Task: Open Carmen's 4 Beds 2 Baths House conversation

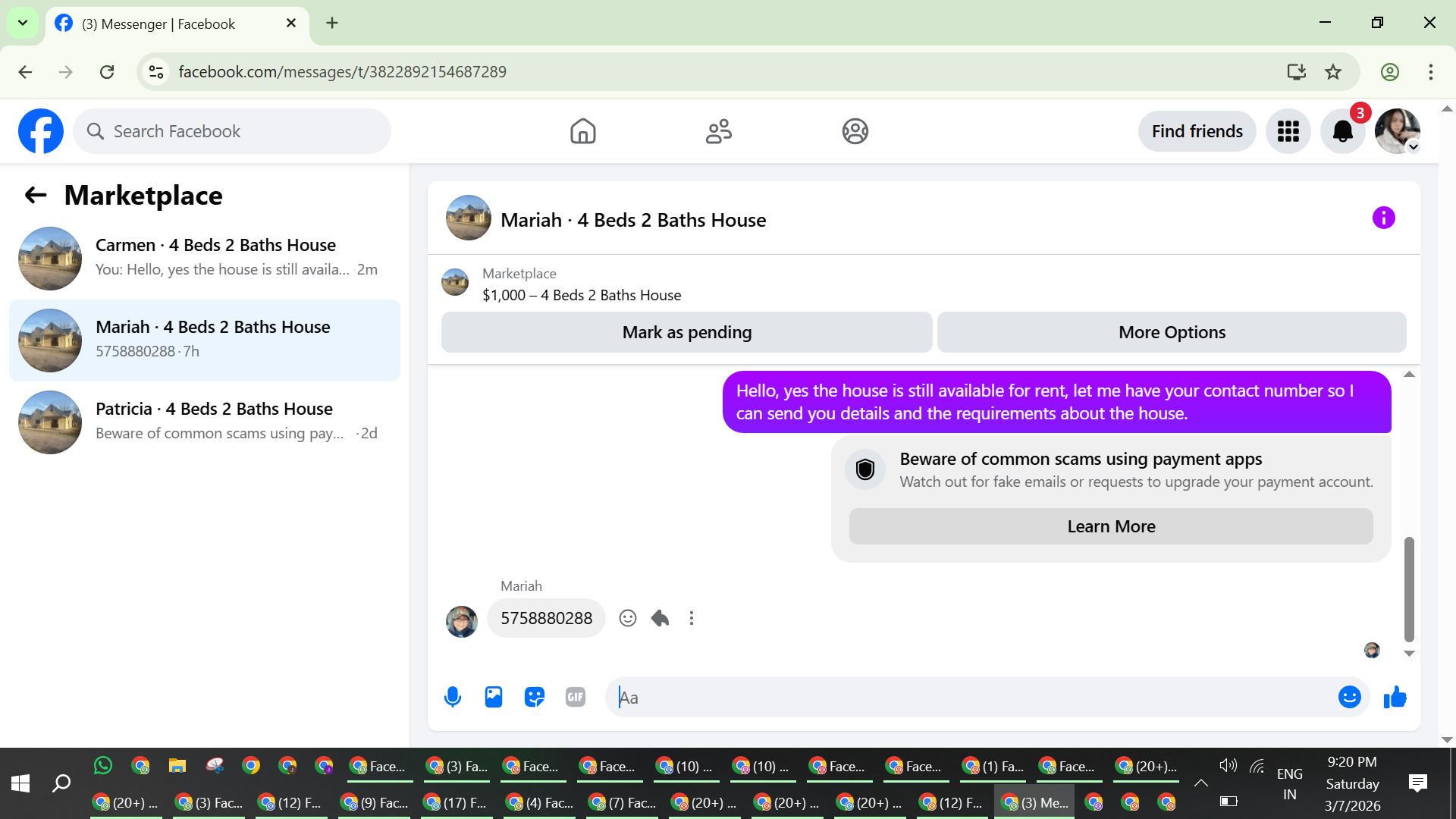Action: [x=205, y=258]
